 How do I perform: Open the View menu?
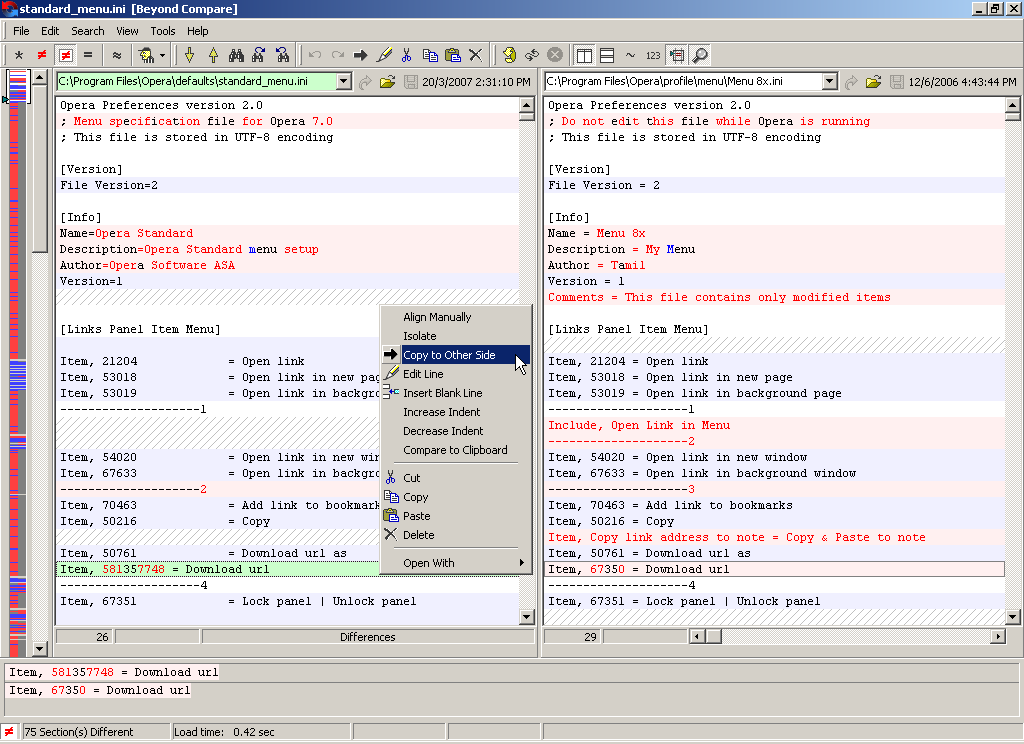[x=127, y=31]
